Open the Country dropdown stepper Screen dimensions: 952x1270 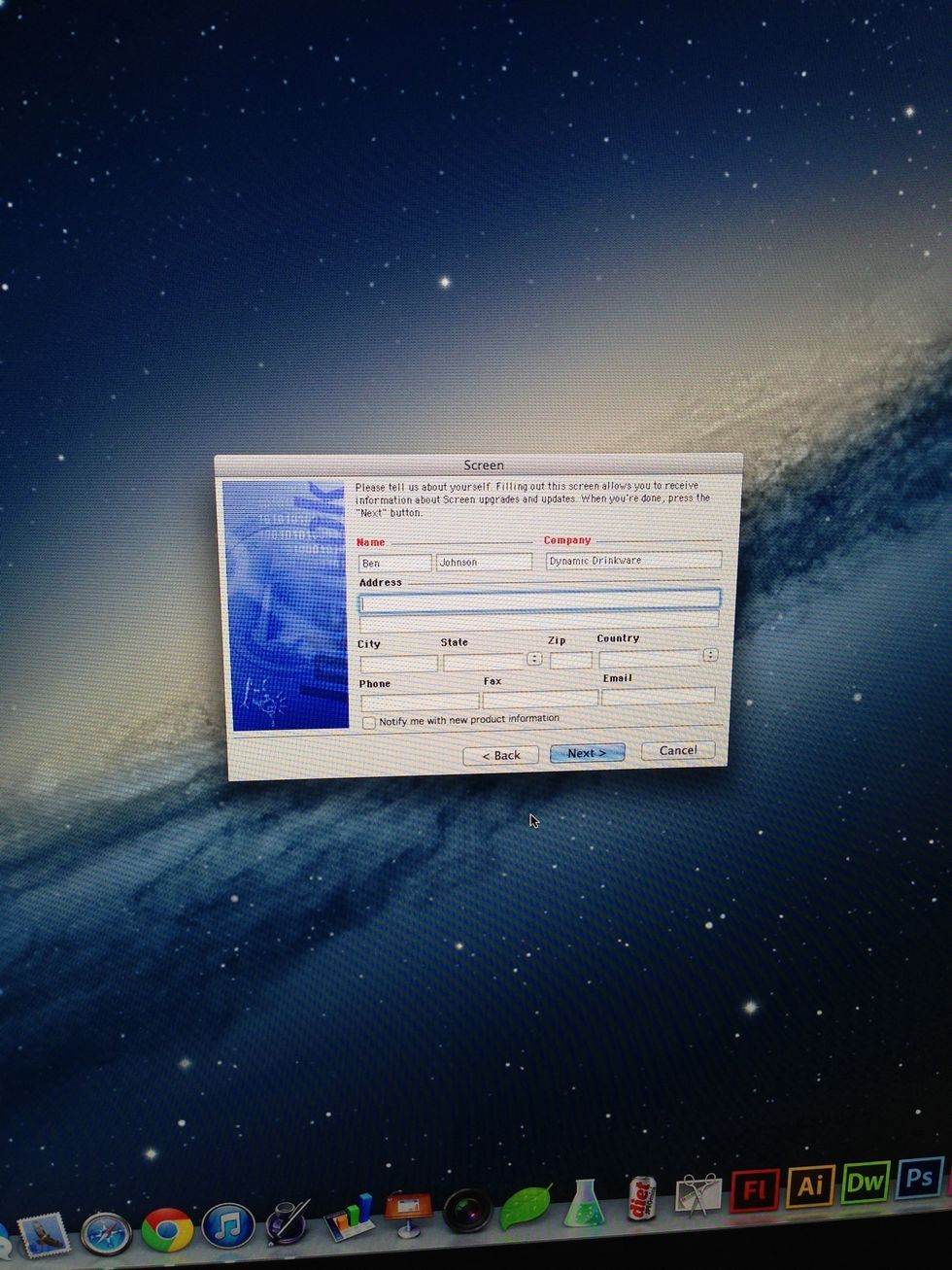coord(710,655)
